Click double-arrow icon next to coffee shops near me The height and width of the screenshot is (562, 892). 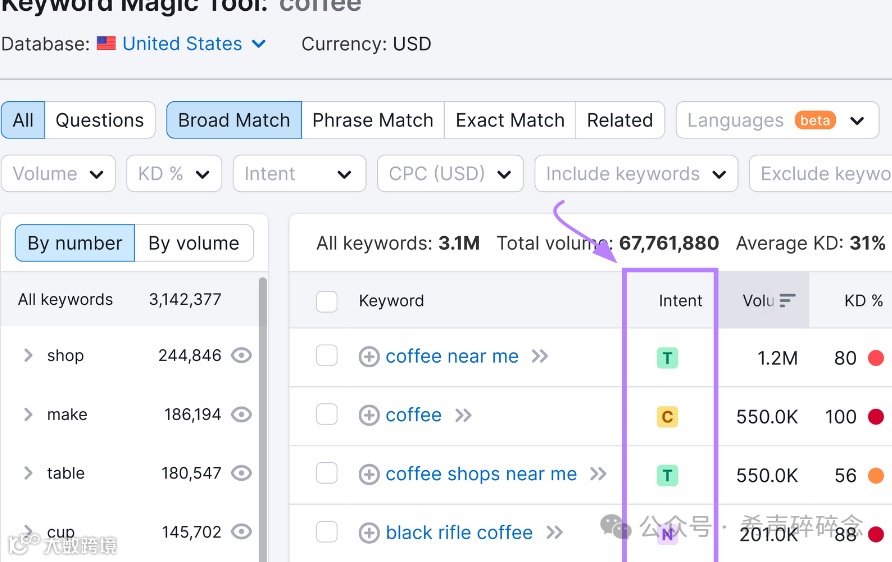pyautogui.click(x=598, y=474)
